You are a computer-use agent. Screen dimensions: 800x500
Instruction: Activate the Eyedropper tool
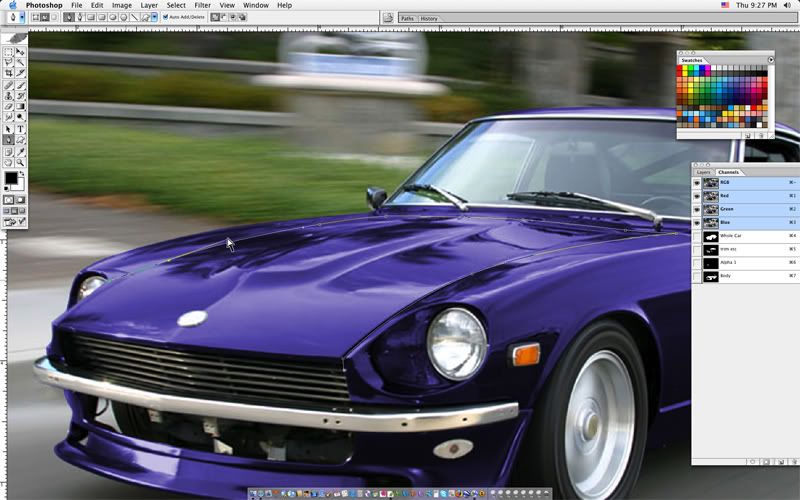pyautogui.click(x=21, y=151)
